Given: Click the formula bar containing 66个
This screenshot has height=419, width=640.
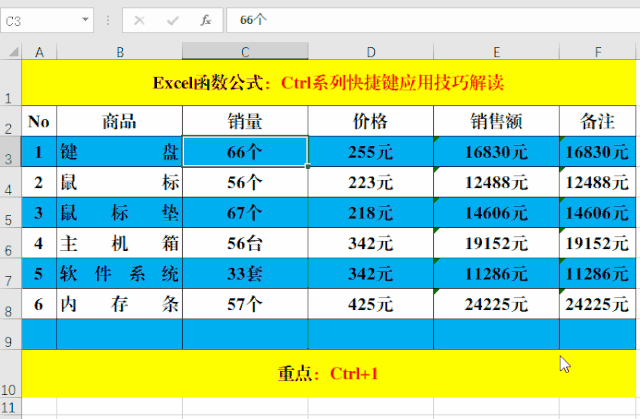Looking at the screenshot, I should pos(430,20).
